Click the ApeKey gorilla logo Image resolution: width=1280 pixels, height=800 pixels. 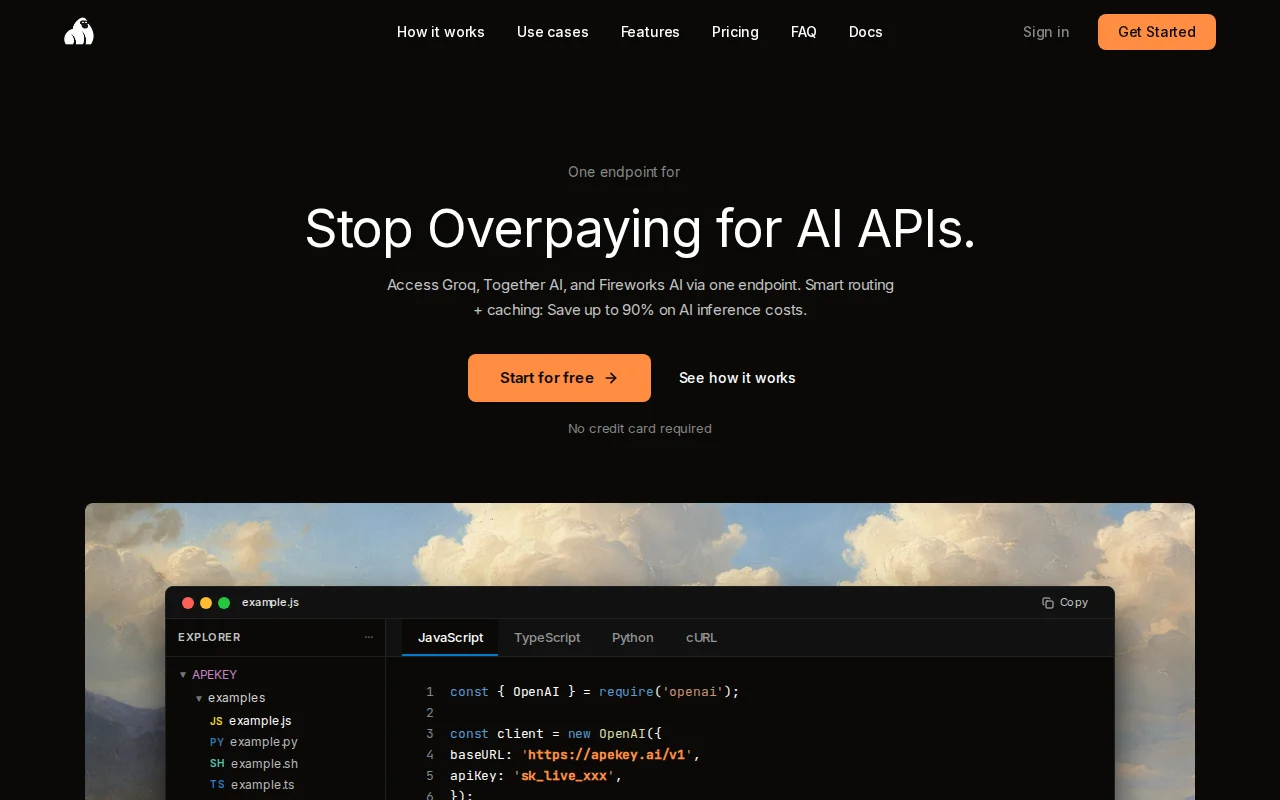tap(79, 32)
